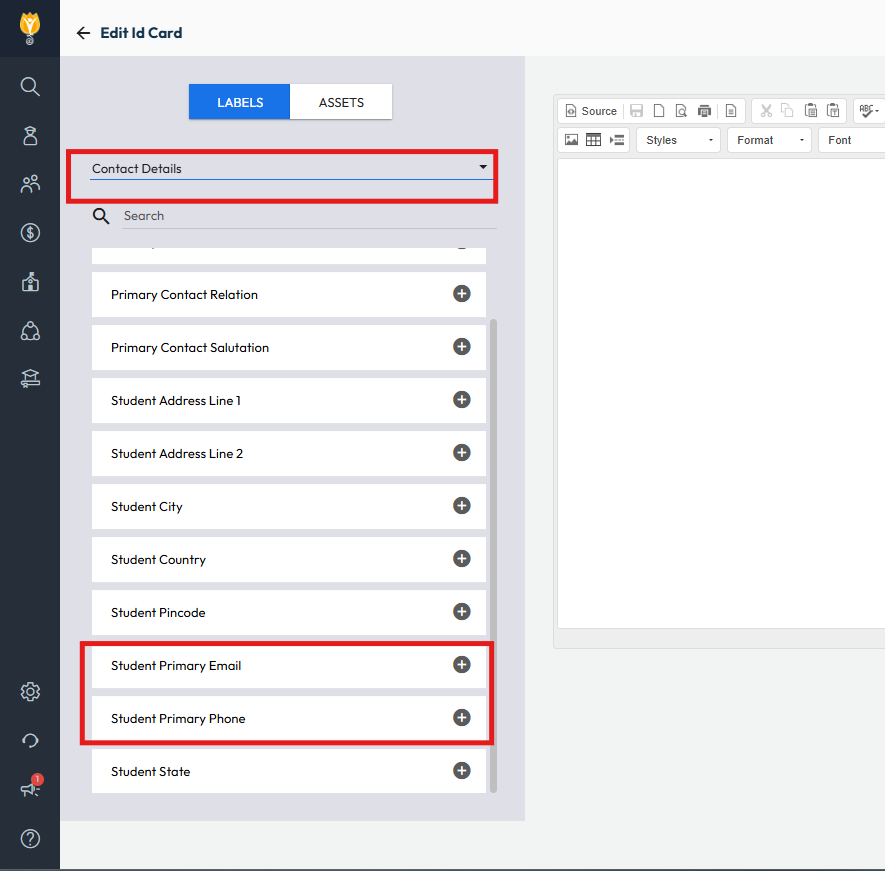Select the Student Address Line 2 text

click(177, 454)
